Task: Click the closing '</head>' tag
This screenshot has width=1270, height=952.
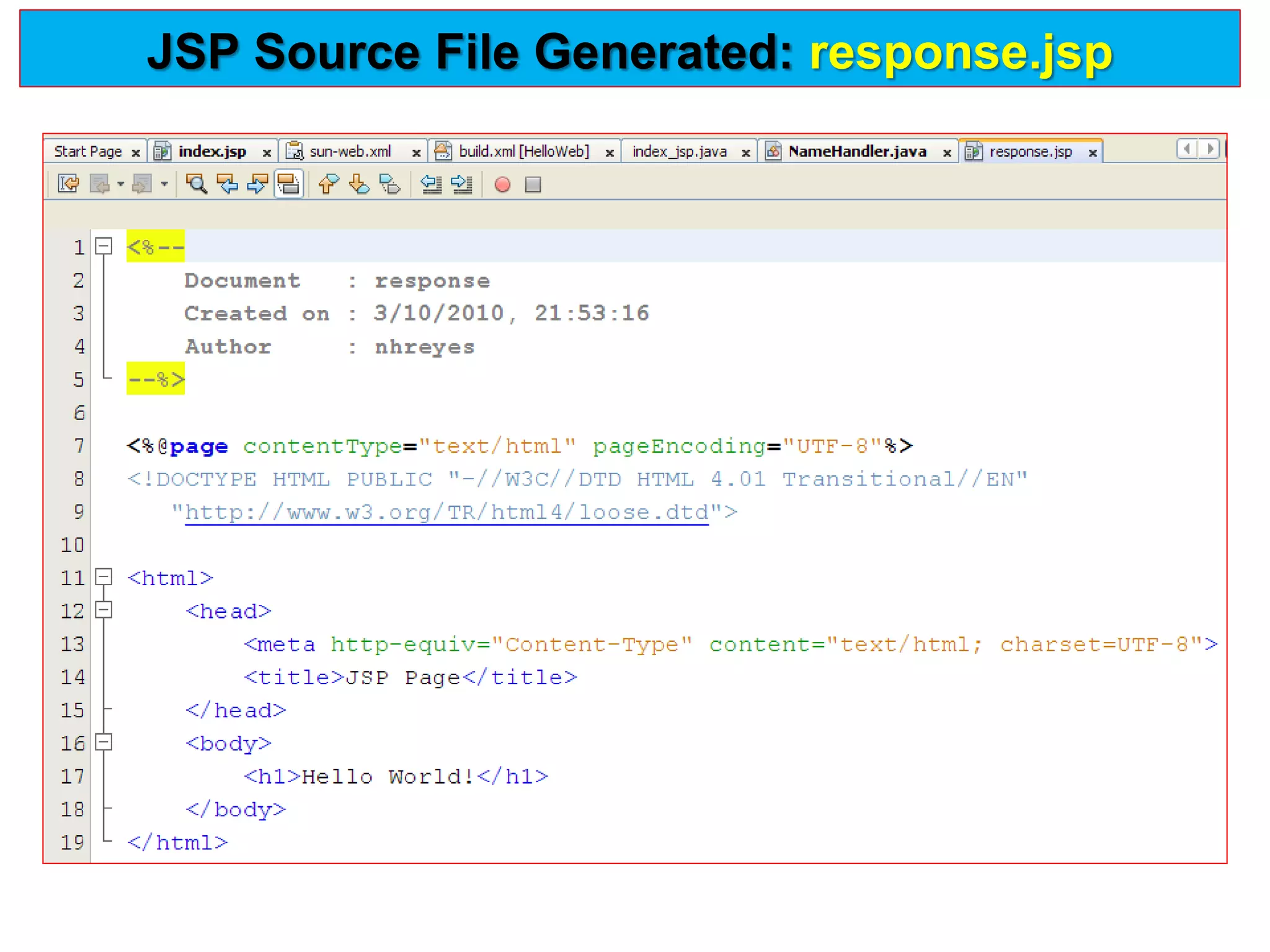Action: (x=236, y=710)
